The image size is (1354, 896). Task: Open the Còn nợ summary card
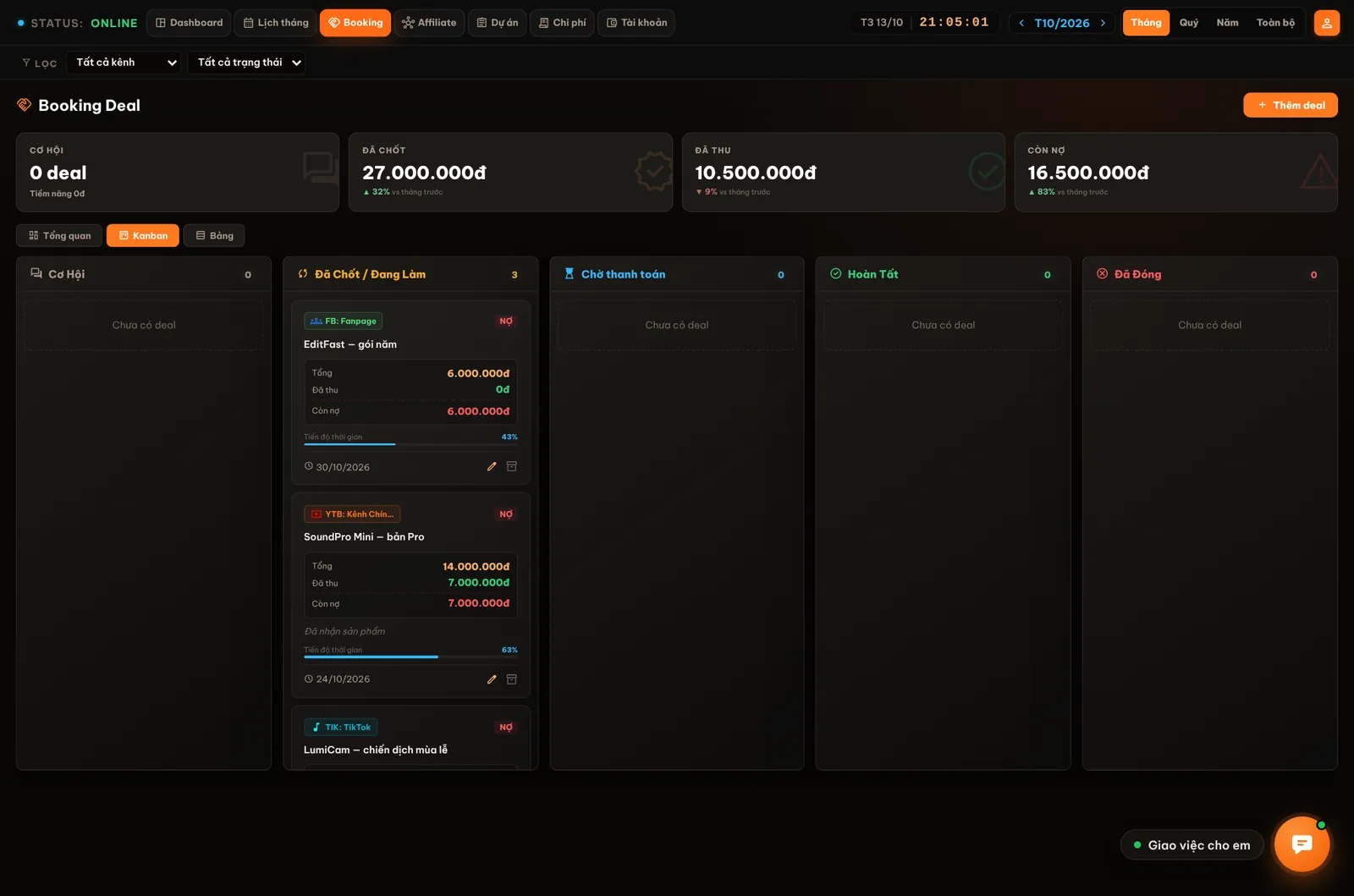coord(1176,172)
